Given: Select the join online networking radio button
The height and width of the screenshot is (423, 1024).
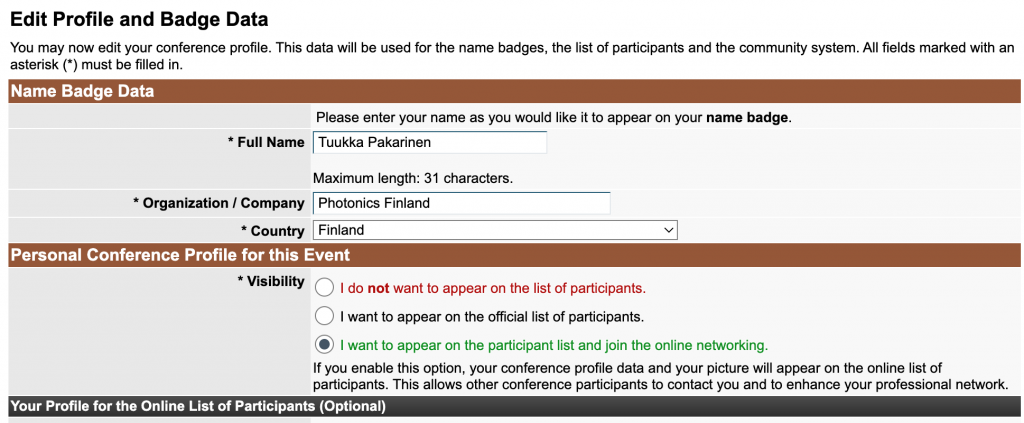Looking at the screenshot, I should [x=324, y=344].
